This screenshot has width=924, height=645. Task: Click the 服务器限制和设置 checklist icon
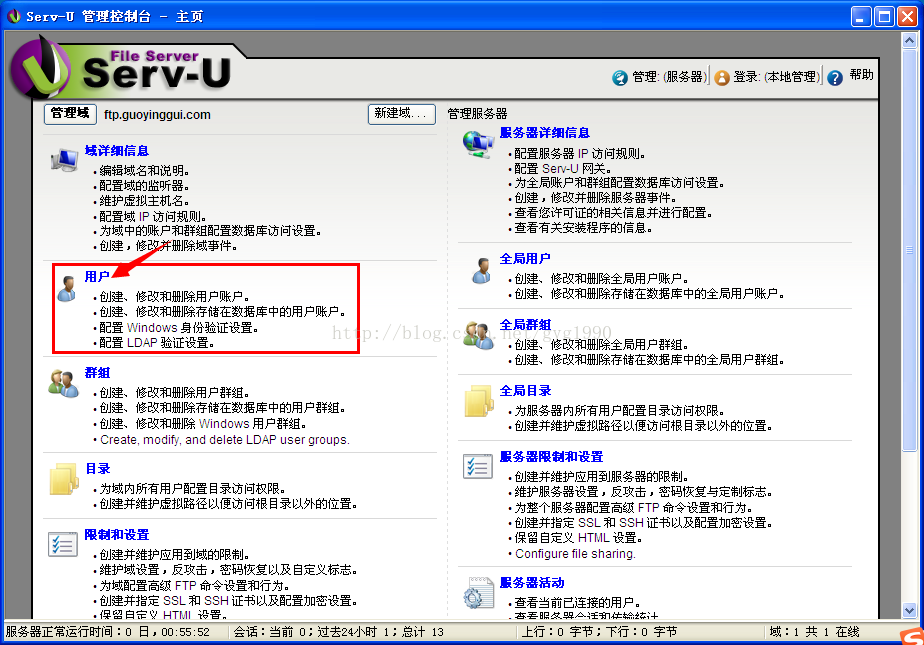click(478, 467)
